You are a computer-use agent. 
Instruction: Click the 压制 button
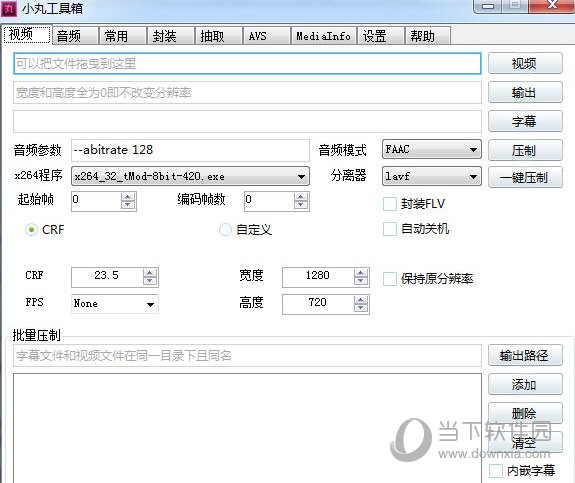click(525, 150)
